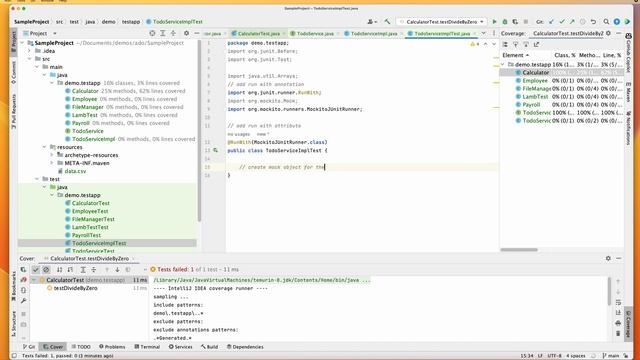Click the Debug bug icon in the toolbar

tap(505, 22)
